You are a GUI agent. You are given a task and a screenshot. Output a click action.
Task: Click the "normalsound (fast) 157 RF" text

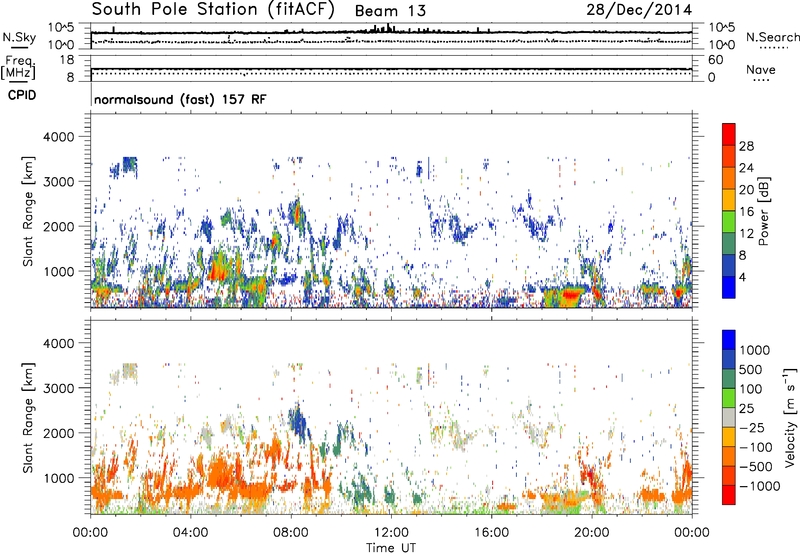[180, 99]
